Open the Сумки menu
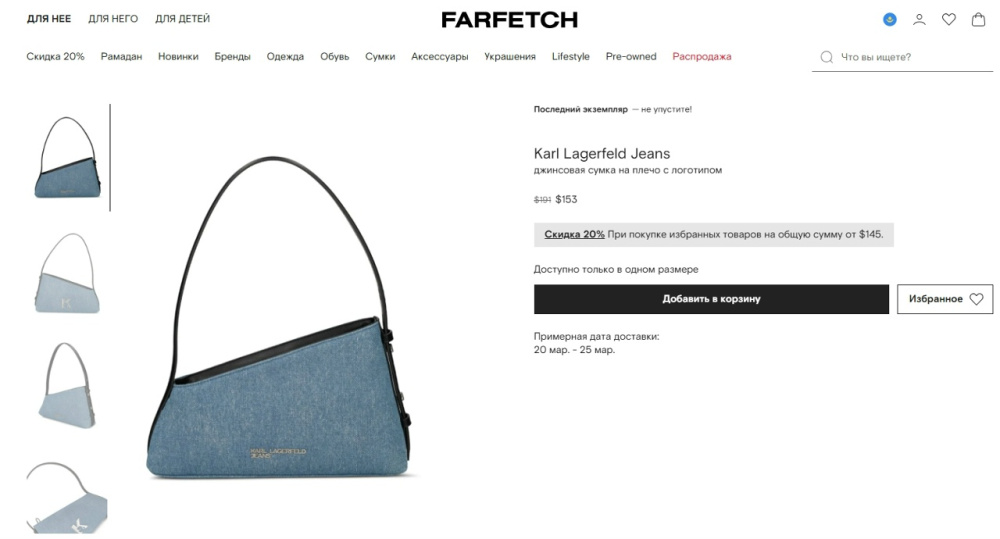Screen dimensions: 1000x539 pyautogui.click(x=380, y=57)
